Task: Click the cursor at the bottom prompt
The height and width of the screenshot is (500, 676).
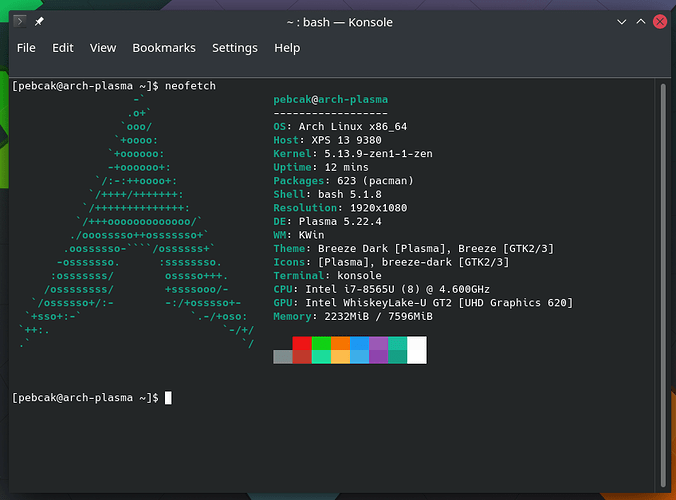Action: click(x=168, y=397)
